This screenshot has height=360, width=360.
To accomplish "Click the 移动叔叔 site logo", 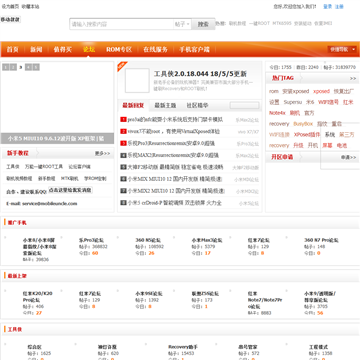I will [x=10, y=19].
